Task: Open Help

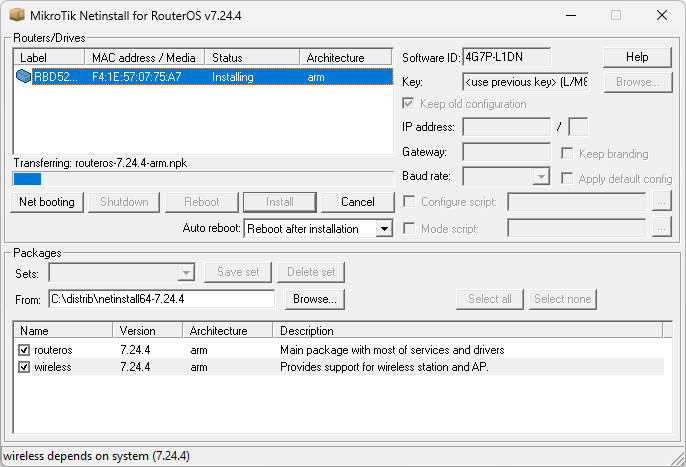Action: [637, 57]
